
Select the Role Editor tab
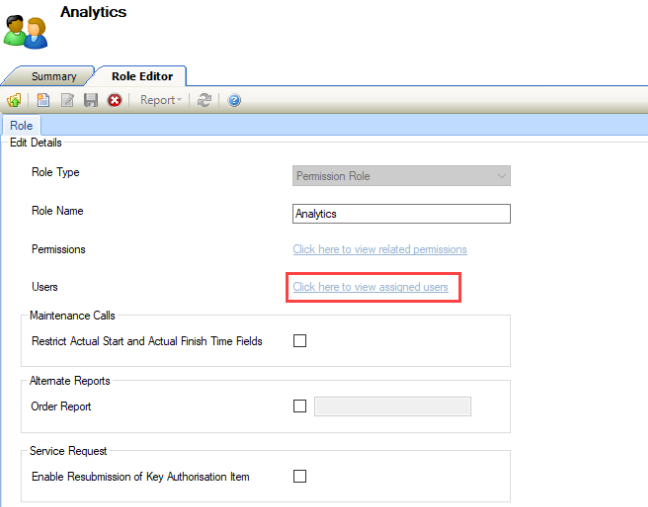[141, 76]
